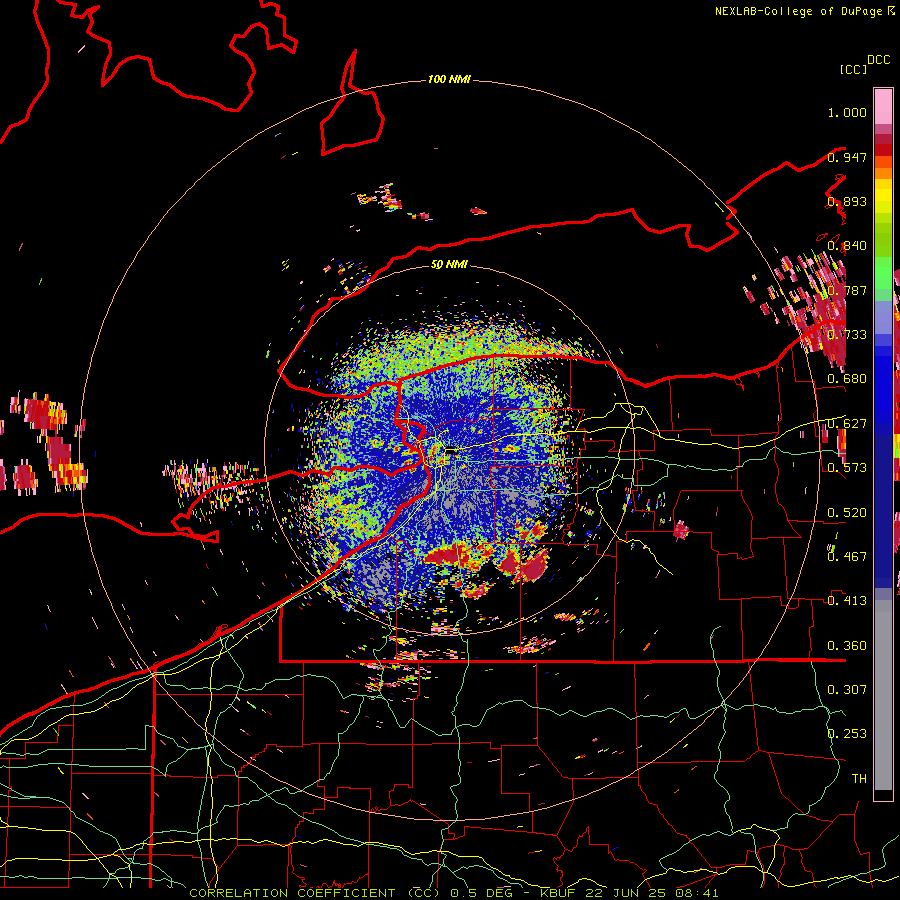Click the 50 NMI range ring label

449,264
